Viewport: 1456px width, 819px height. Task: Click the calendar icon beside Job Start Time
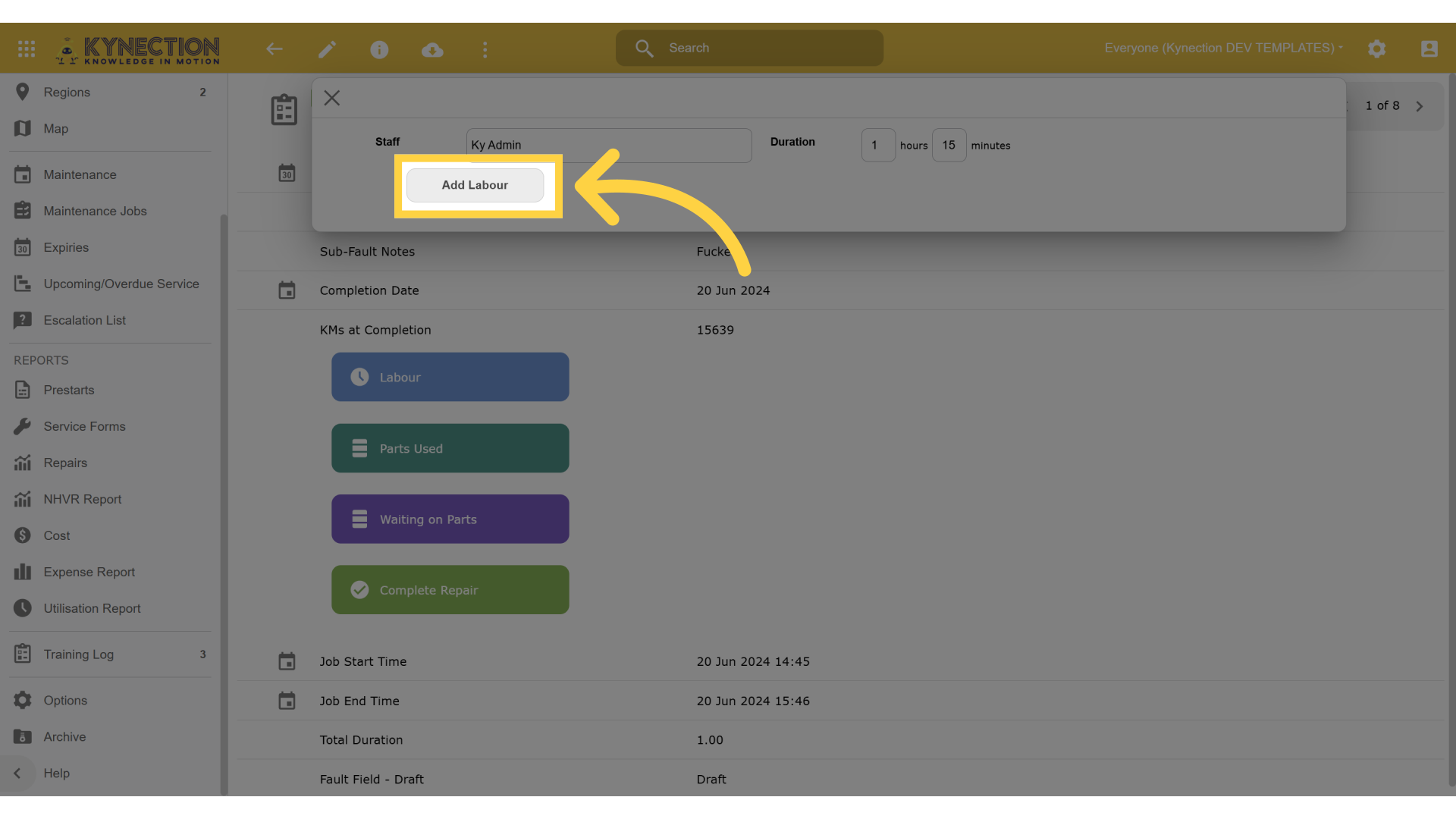tap(287, 661)
